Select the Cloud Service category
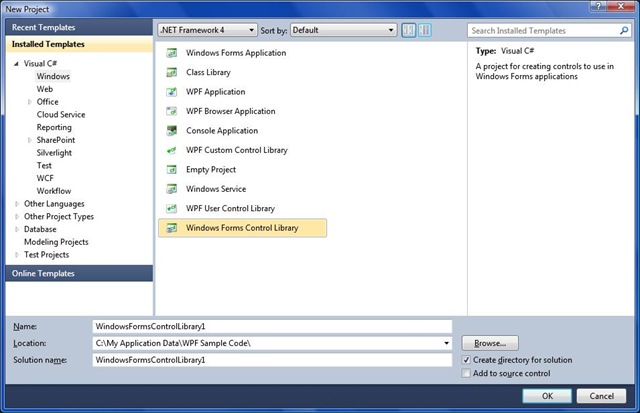The image size is (640, 413). pos(61,115)
